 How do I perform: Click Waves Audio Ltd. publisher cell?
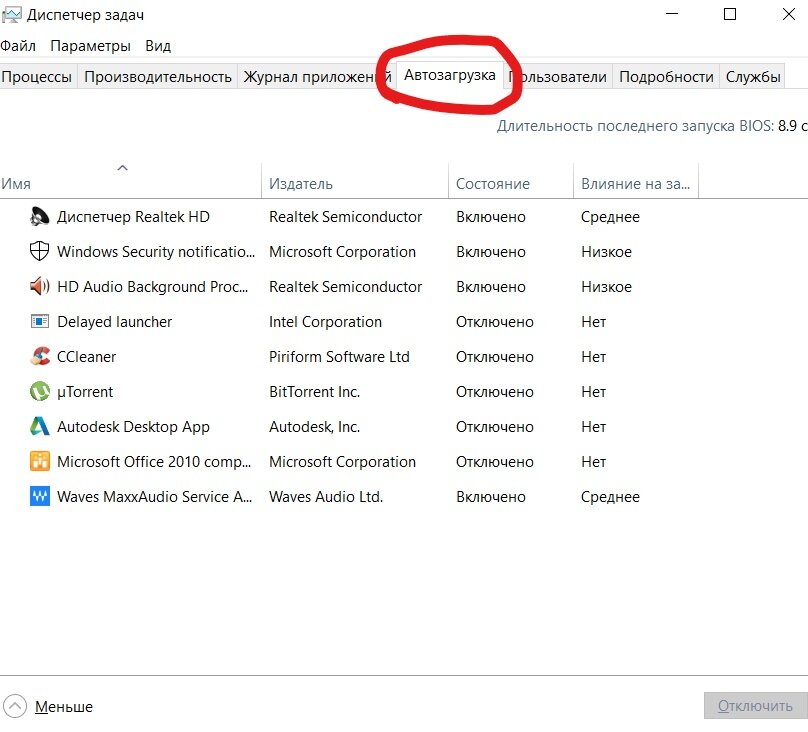click(x=326, y=497)
